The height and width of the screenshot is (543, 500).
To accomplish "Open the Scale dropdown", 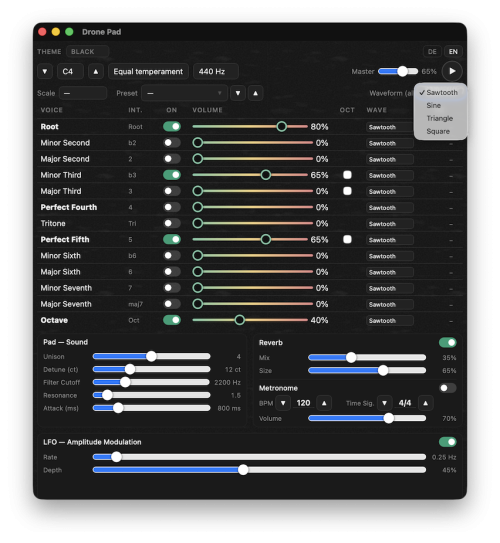I will click(83, 93).
